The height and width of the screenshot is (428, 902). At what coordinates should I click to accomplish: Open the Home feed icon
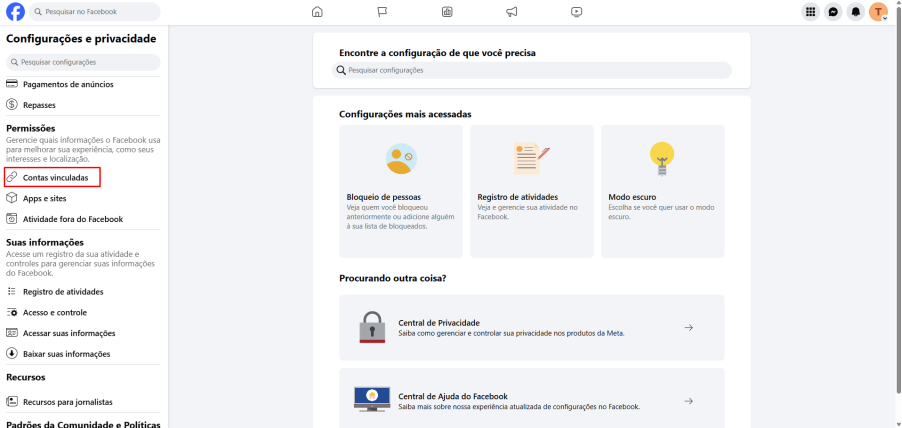coord(317,12)
